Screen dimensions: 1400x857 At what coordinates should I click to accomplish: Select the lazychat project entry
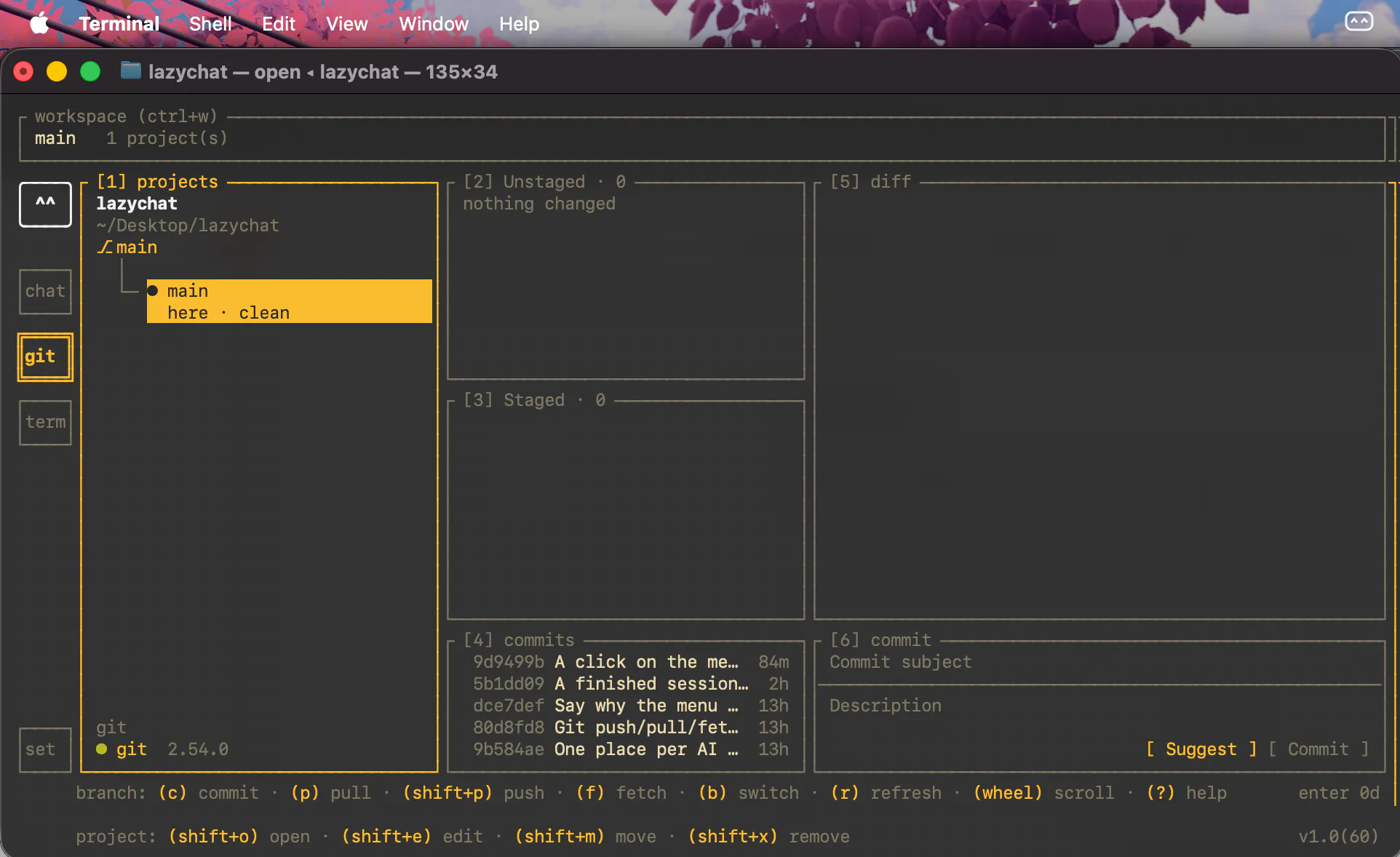pyautogui.click(x=137, y=204)
